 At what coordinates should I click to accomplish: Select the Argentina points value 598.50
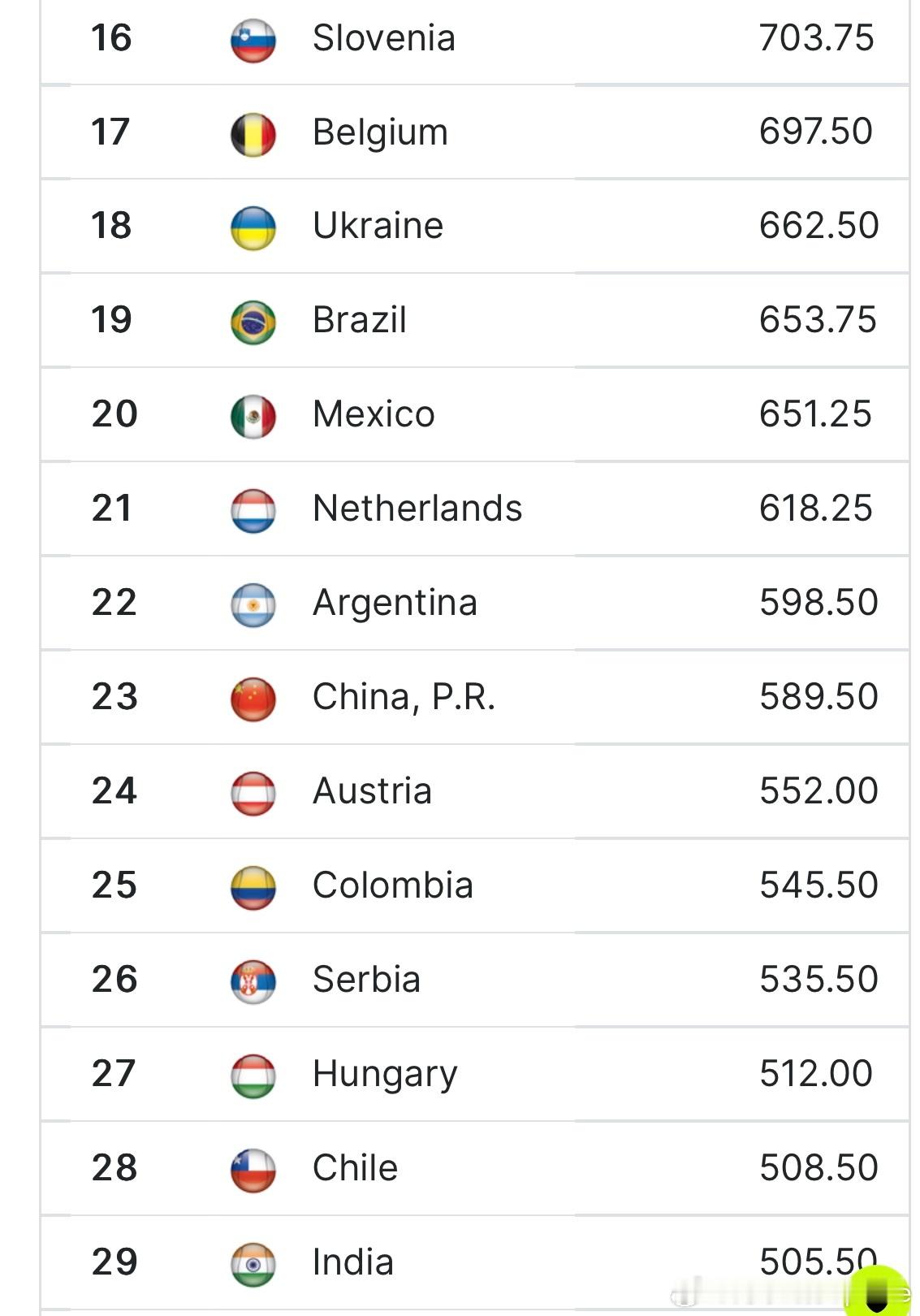818,602
